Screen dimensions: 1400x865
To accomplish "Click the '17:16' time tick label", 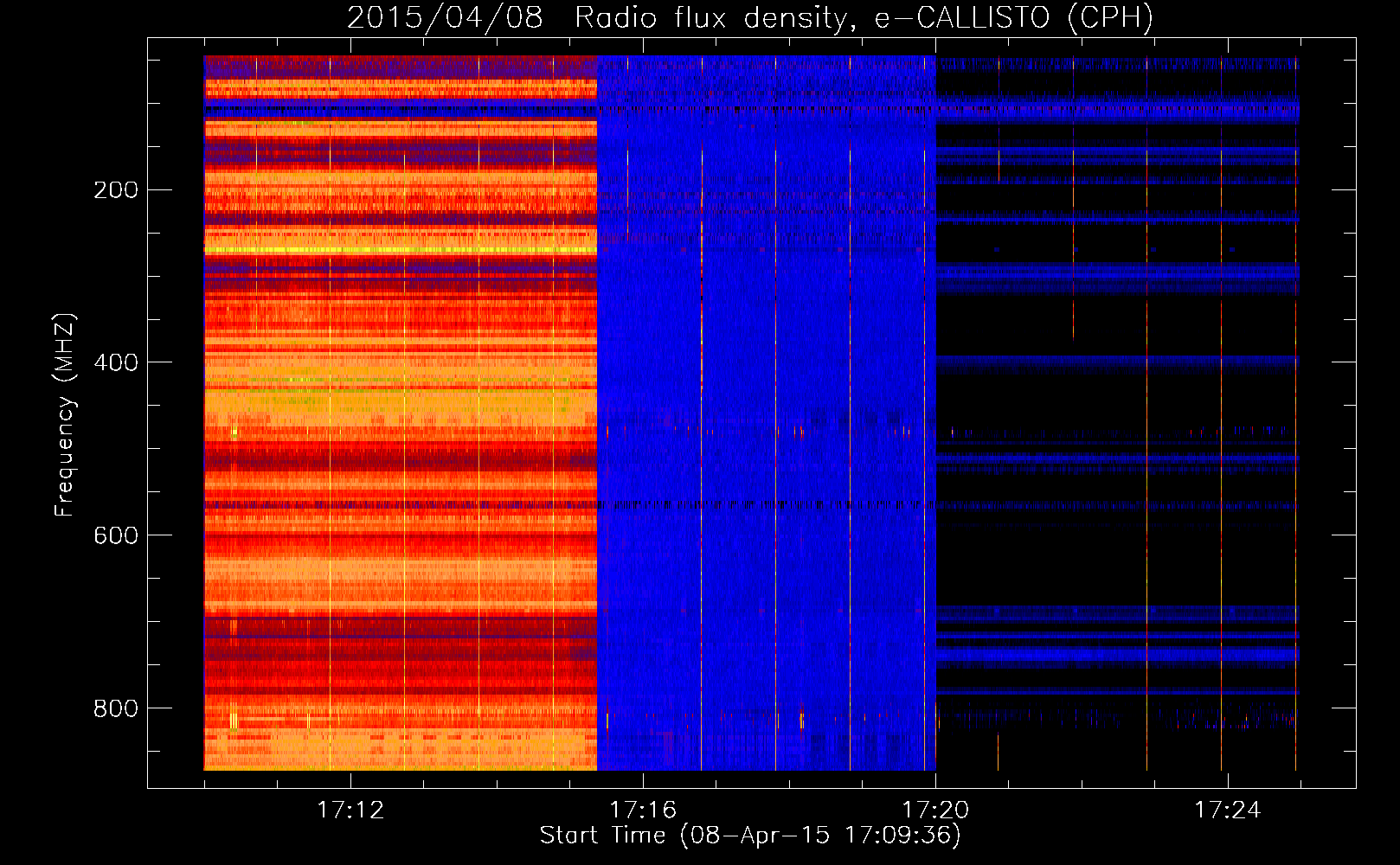I will (643, 811).
